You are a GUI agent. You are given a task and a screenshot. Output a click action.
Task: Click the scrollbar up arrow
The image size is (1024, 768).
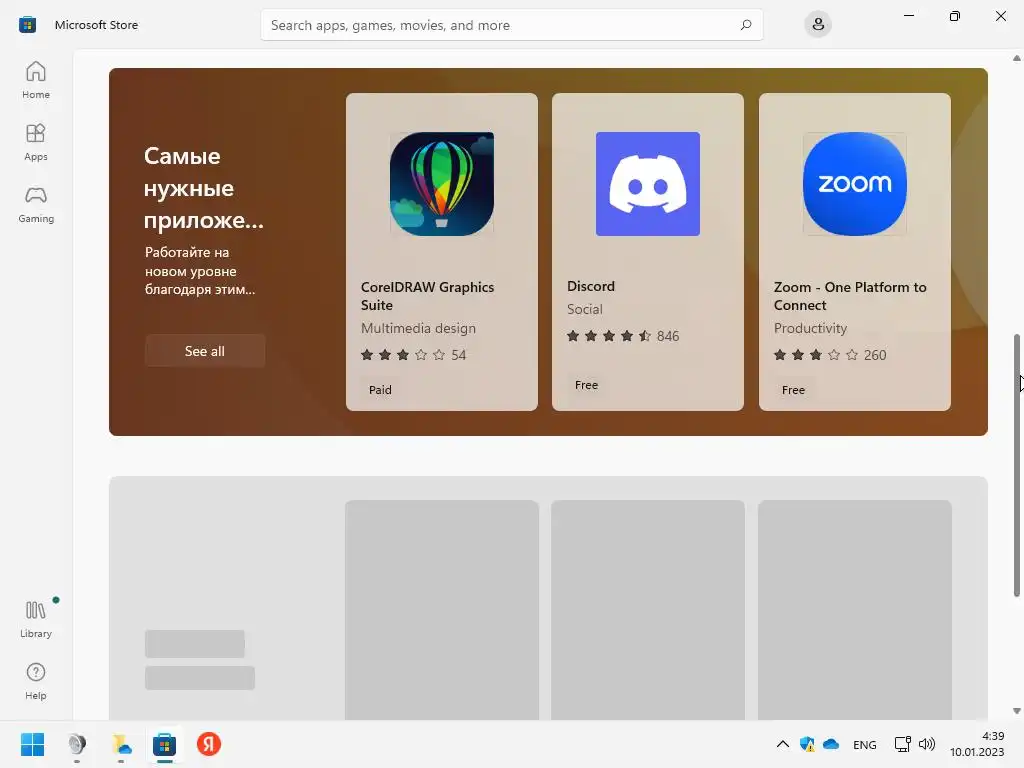(x=1016, y=58)
